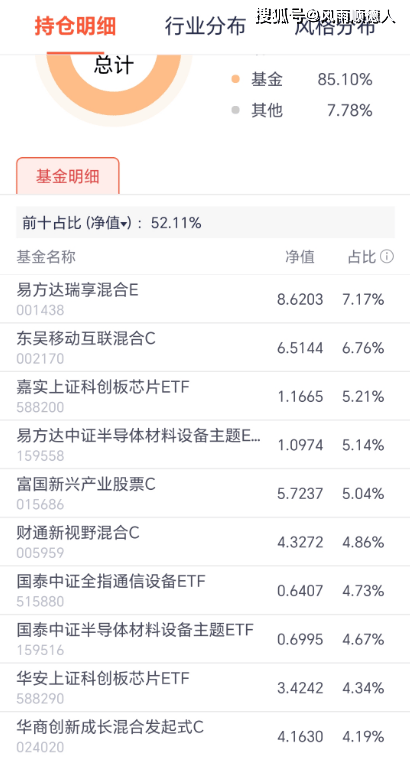410x763 pixels.
Task: Open 华商创新成长混合发起式C fund
Action: pyautogui.click(x=205, y=736)
